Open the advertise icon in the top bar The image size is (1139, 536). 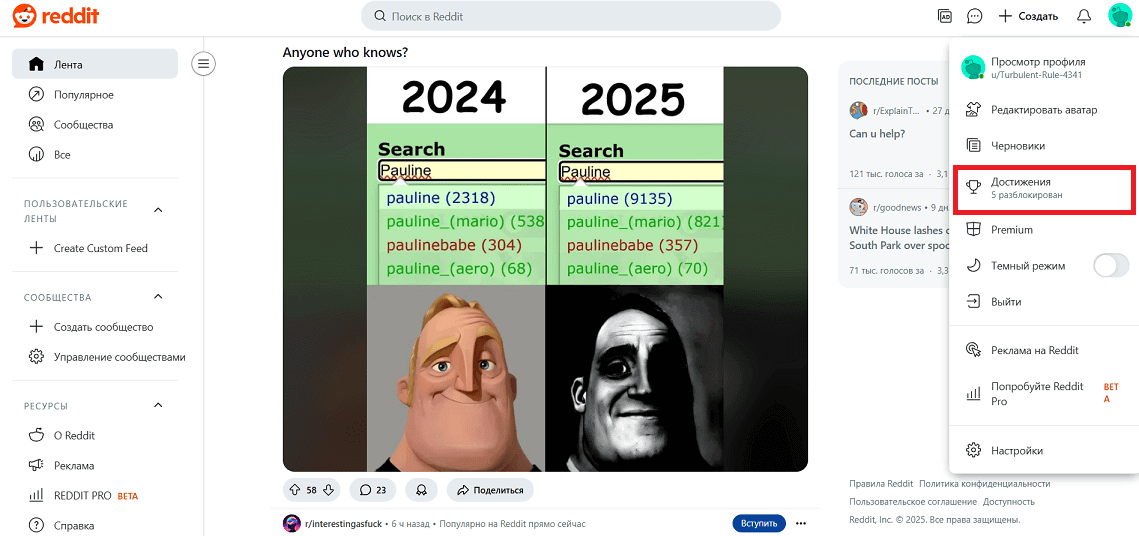[x=945, y=16]
